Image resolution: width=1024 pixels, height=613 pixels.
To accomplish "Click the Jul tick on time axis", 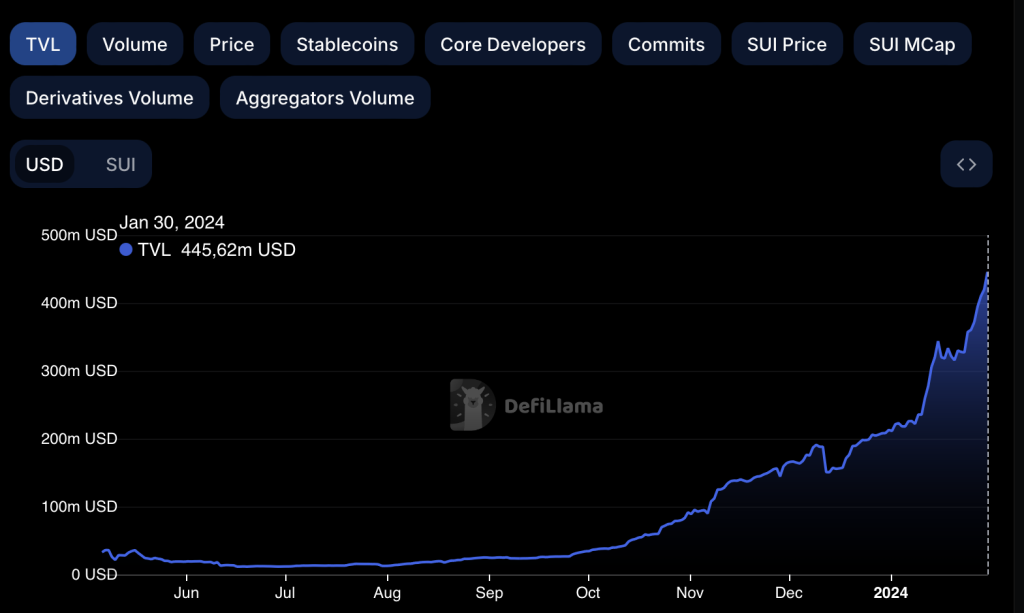I will pyautogui.click(x=285, y=593).
